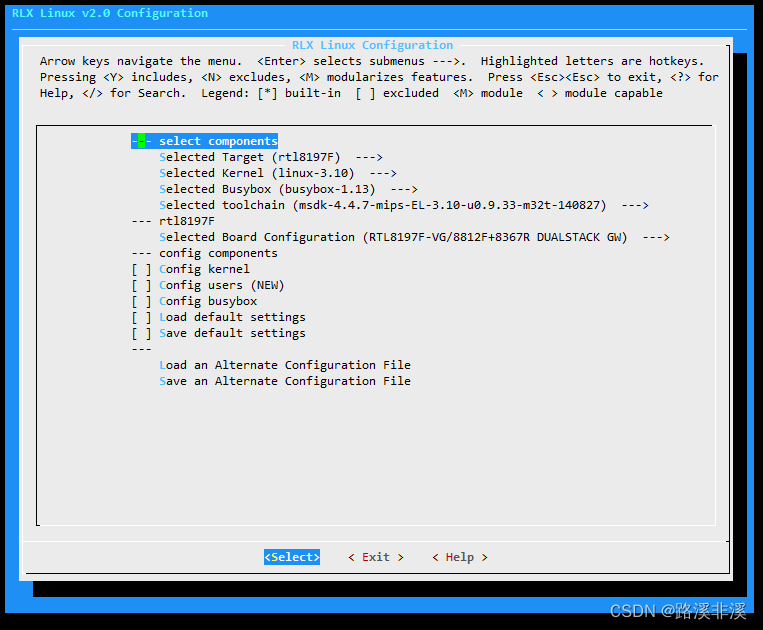
Task: Select the 'Selected Busybox (busybox-1.13)' entry
Action: point(267,189)
